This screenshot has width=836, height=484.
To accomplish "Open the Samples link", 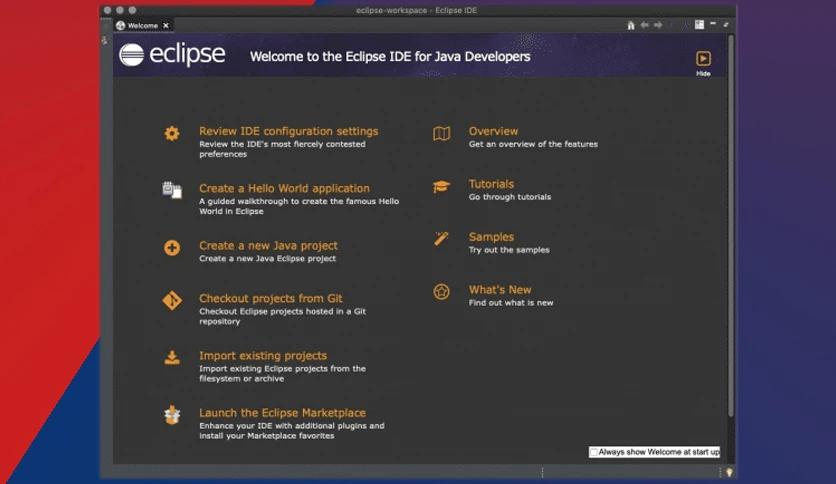I will pos(491,237).
